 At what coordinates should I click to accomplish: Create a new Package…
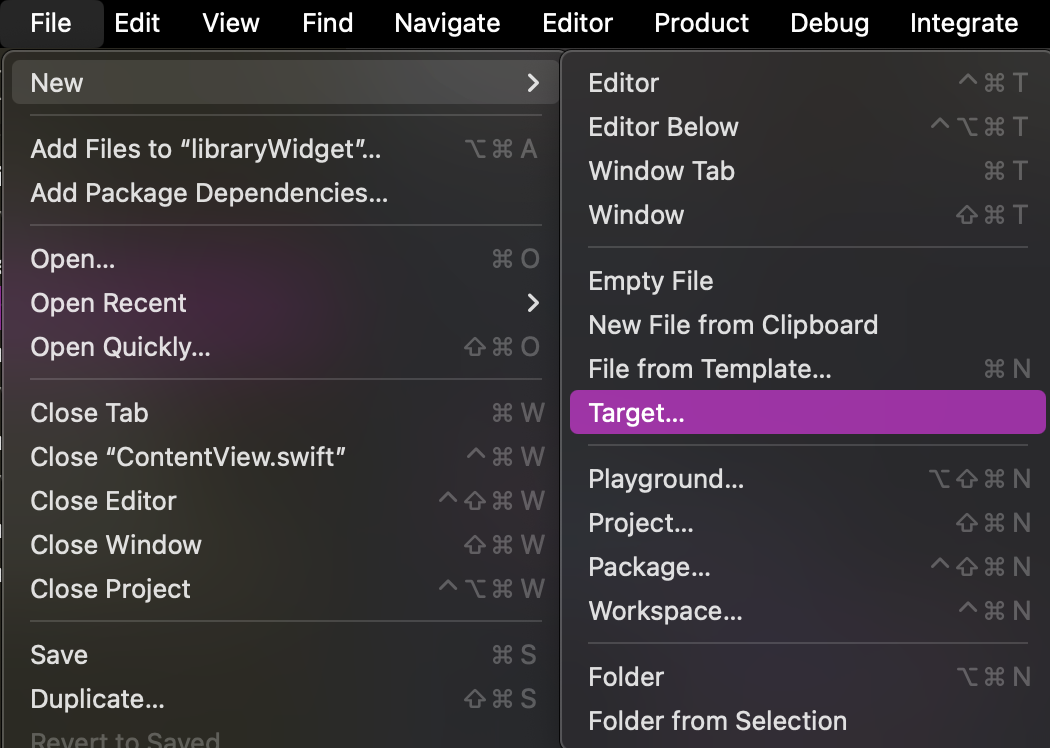[808, 567]
